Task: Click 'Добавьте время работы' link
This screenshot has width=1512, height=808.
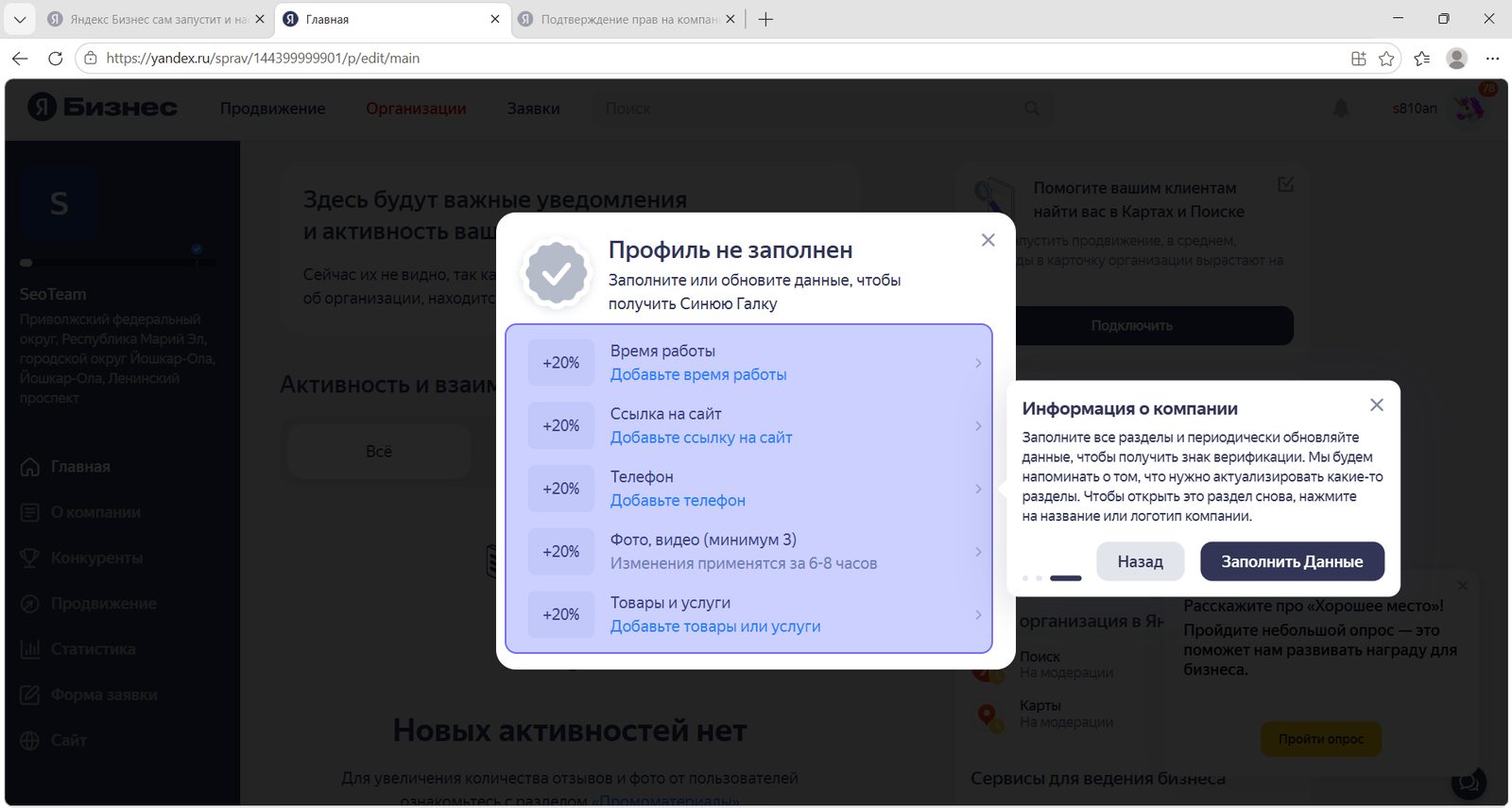Action: [698, 374]
